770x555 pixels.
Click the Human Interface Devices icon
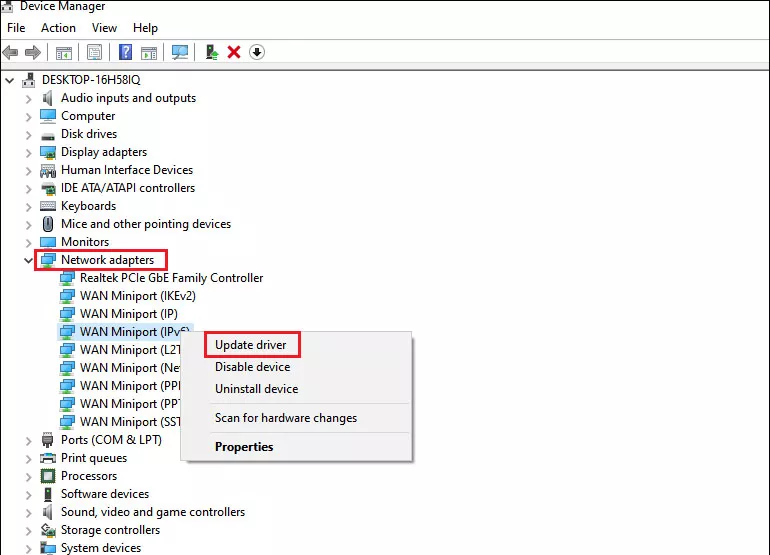(x=48, y=170)
